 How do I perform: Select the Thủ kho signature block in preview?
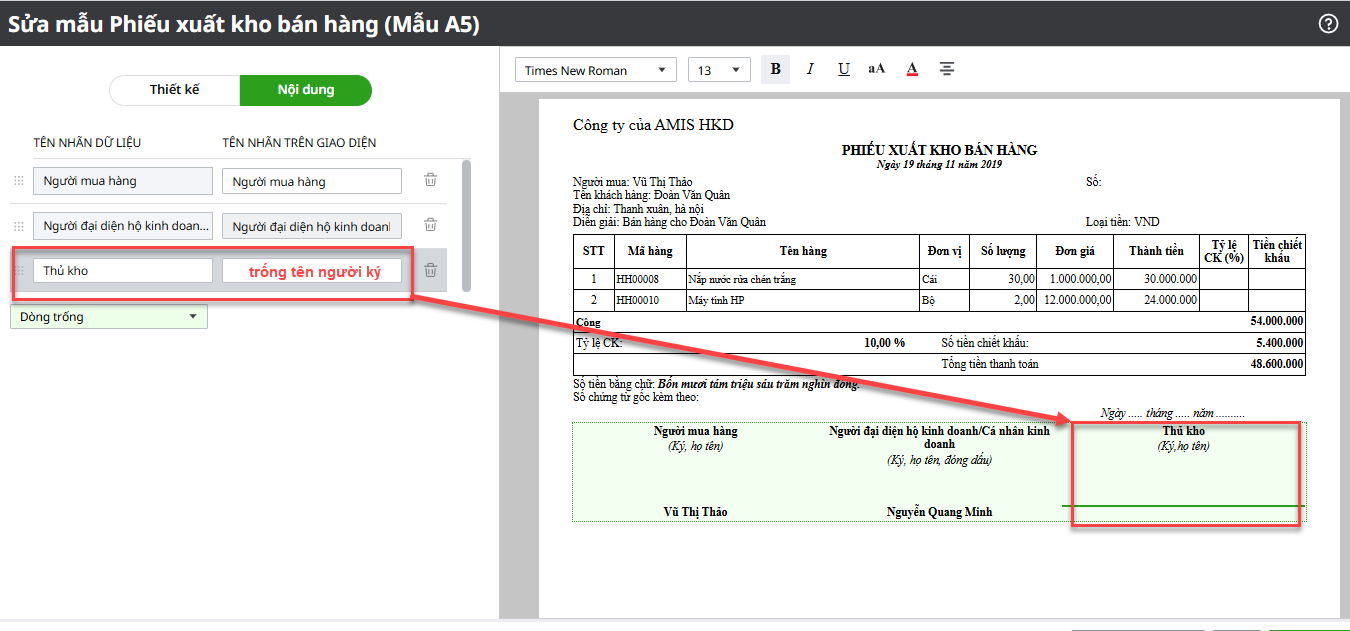tap(1184, 470)
